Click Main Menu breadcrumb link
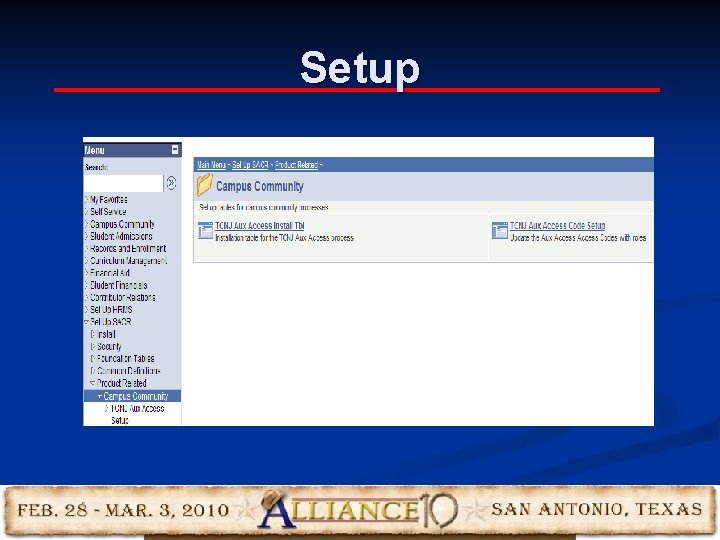The width and height of the screenshot is (720, 540). point(211,165)
